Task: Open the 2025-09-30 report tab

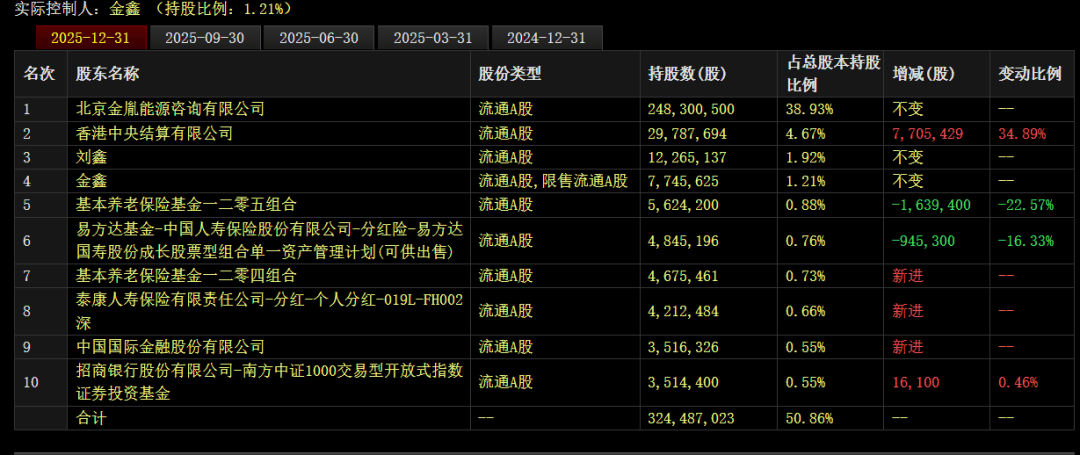Action: pos(205,38)
